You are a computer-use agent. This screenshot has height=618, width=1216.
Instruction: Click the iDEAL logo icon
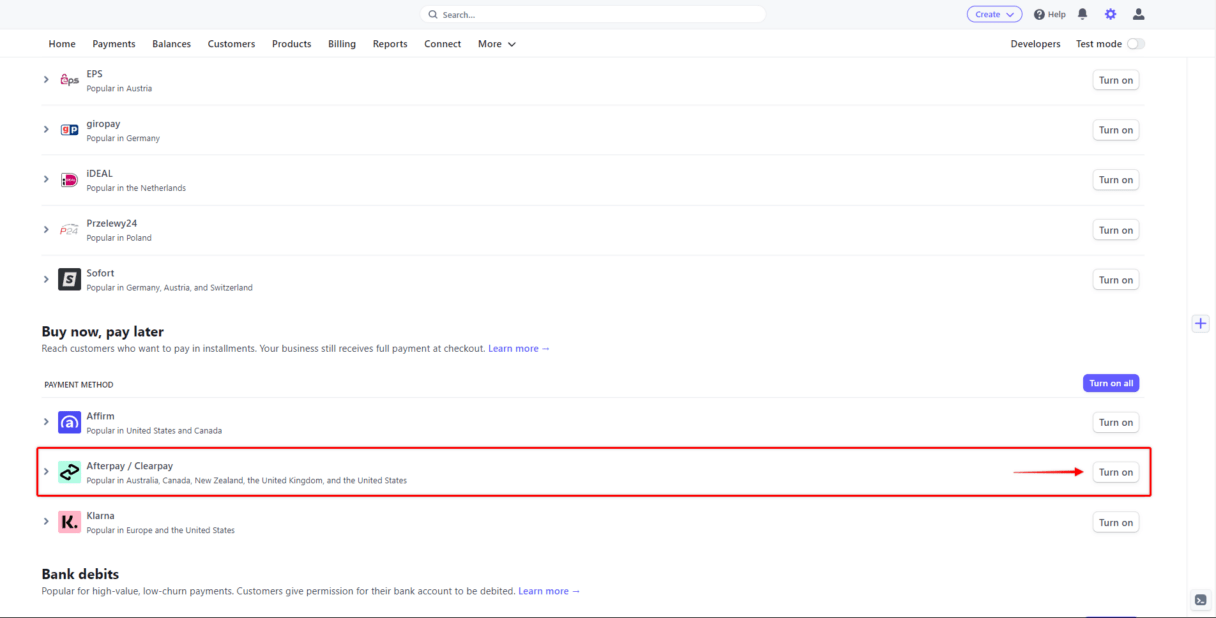[69, 180]
